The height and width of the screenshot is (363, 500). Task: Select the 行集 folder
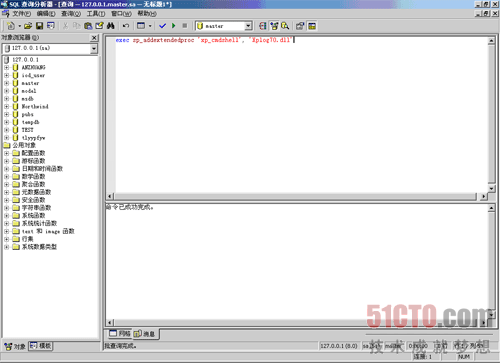(27, 239)
